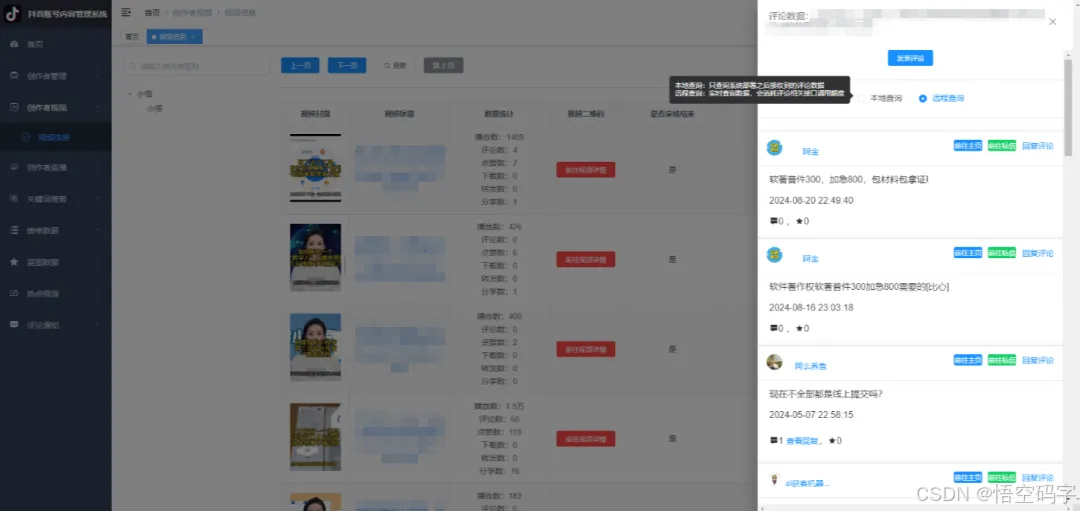Screen dimensions: 1080x511
Task: Click the star like icon on the 2024-08-16 comment
Action: pos(799,328)
